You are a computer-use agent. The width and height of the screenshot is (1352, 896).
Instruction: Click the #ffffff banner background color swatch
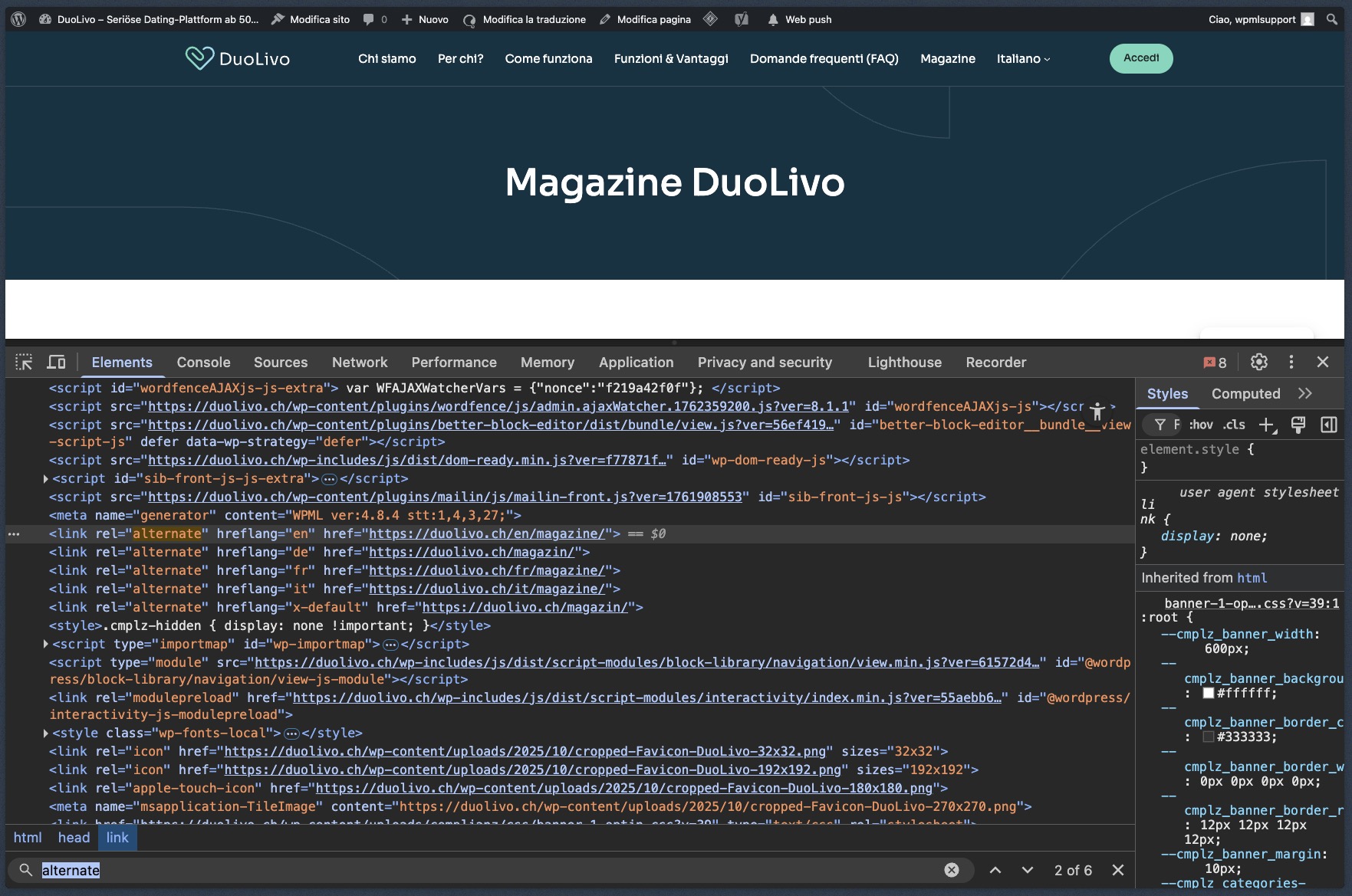click(x=1209, y=693)
